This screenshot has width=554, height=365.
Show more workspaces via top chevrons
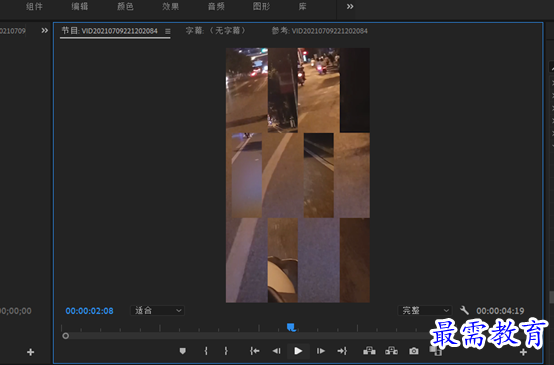(x=350, y=6)
